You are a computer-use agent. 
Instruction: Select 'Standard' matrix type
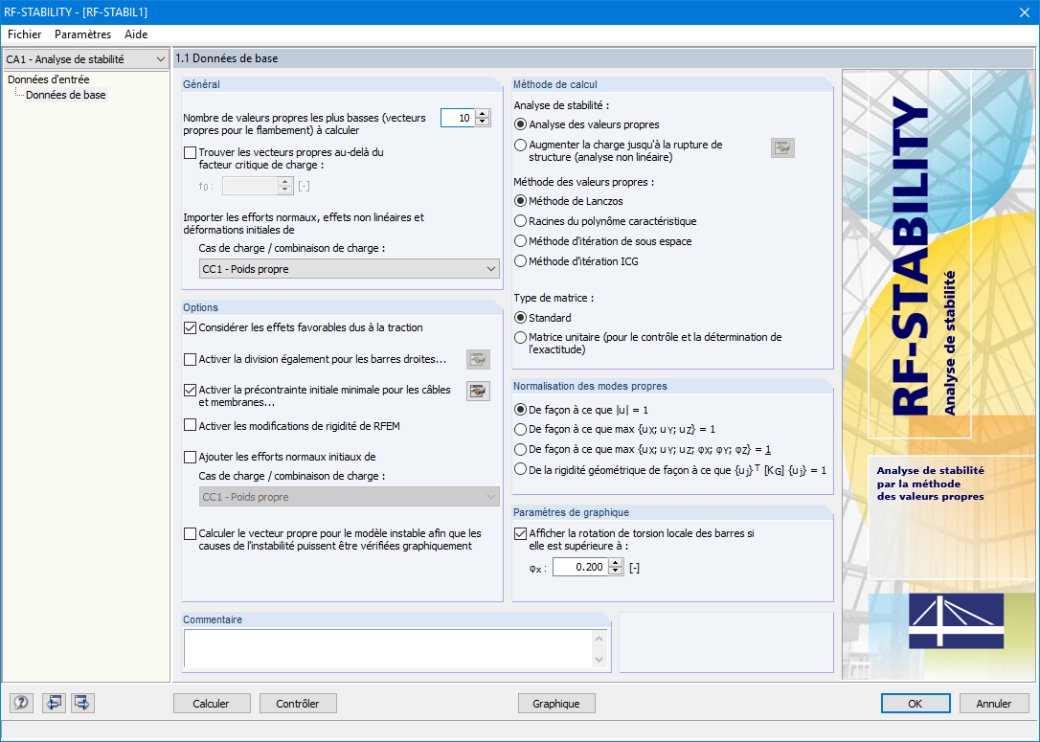click(521, 318)
